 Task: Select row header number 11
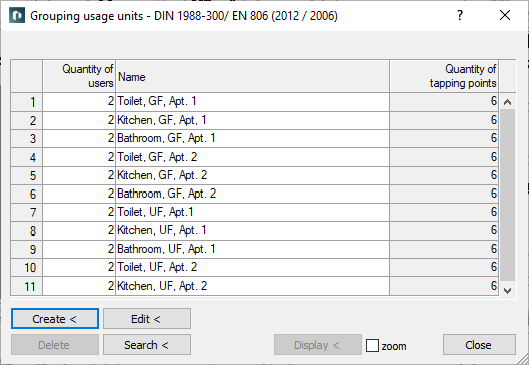26,286
